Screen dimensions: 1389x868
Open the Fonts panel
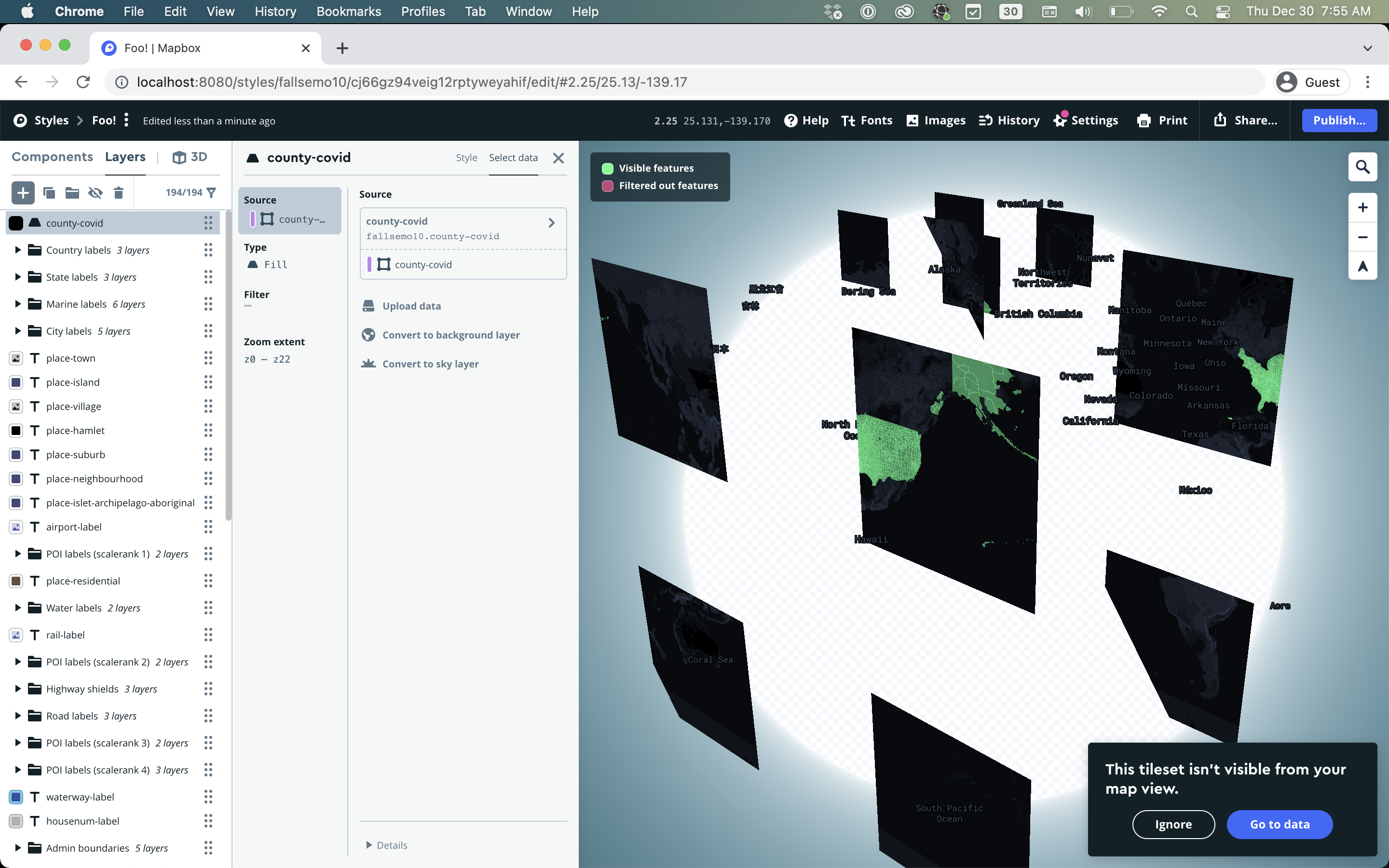(867, 121)
